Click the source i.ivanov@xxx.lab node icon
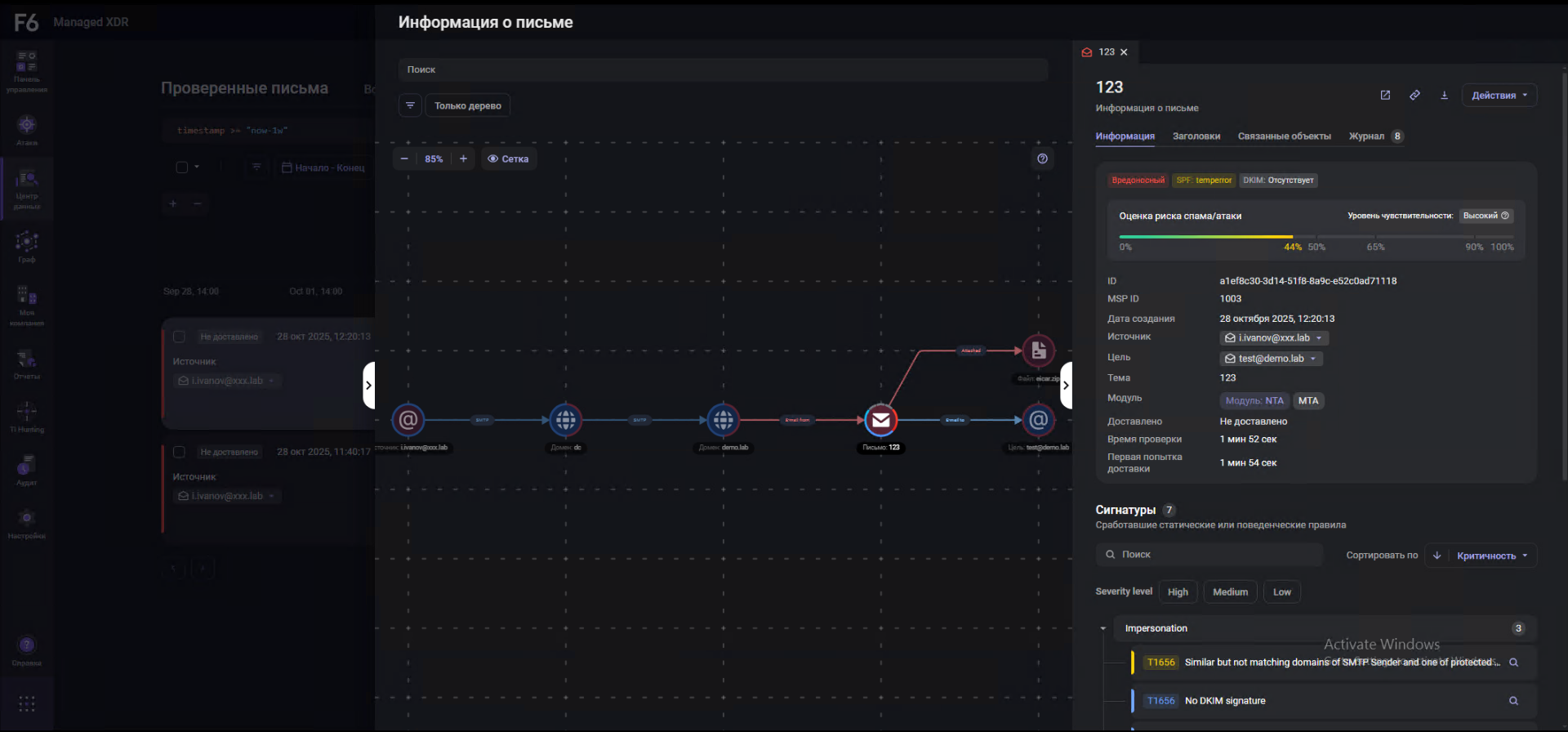This screenshot has width=1568, height=732. pos(408,420)
